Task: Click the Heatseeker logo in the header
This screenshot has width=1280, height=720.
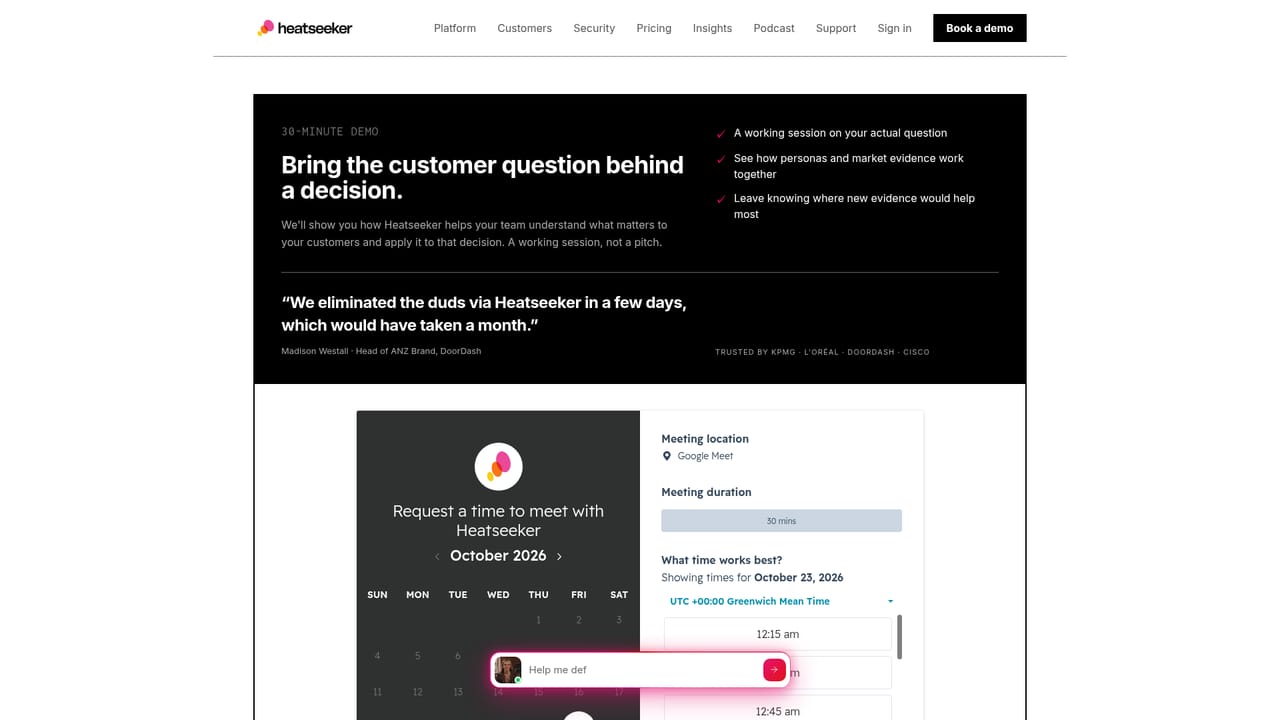Action: pyautogui.click(x=305, y=28)
